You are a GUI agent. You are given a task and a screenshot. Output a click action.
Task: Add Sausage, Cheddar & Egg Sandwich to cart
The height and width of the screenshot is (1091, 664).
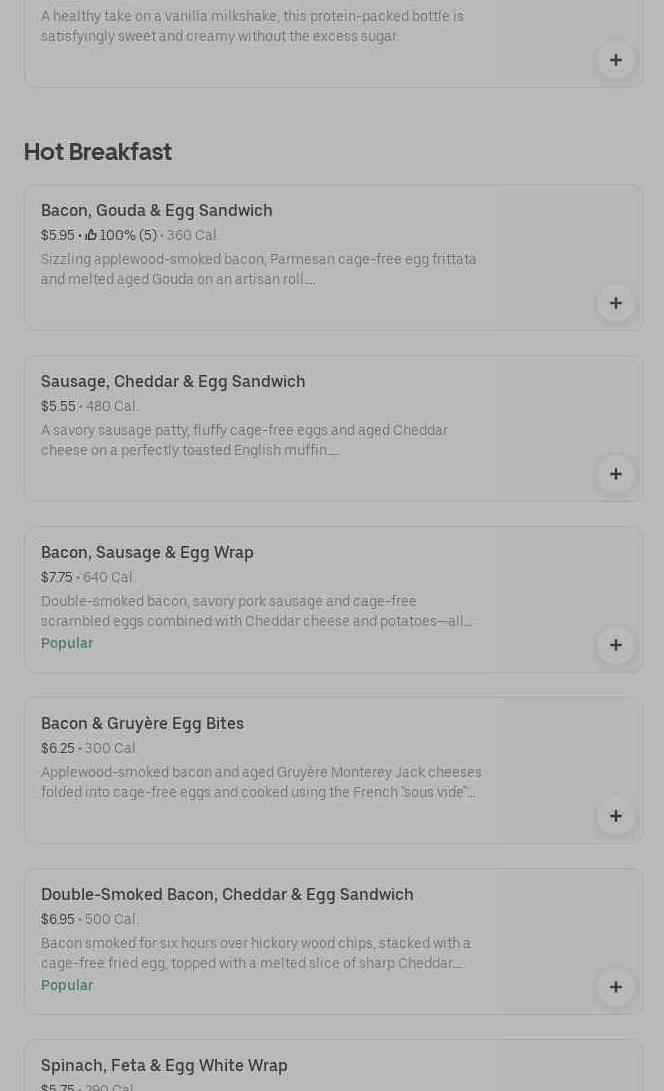(616, 474)
